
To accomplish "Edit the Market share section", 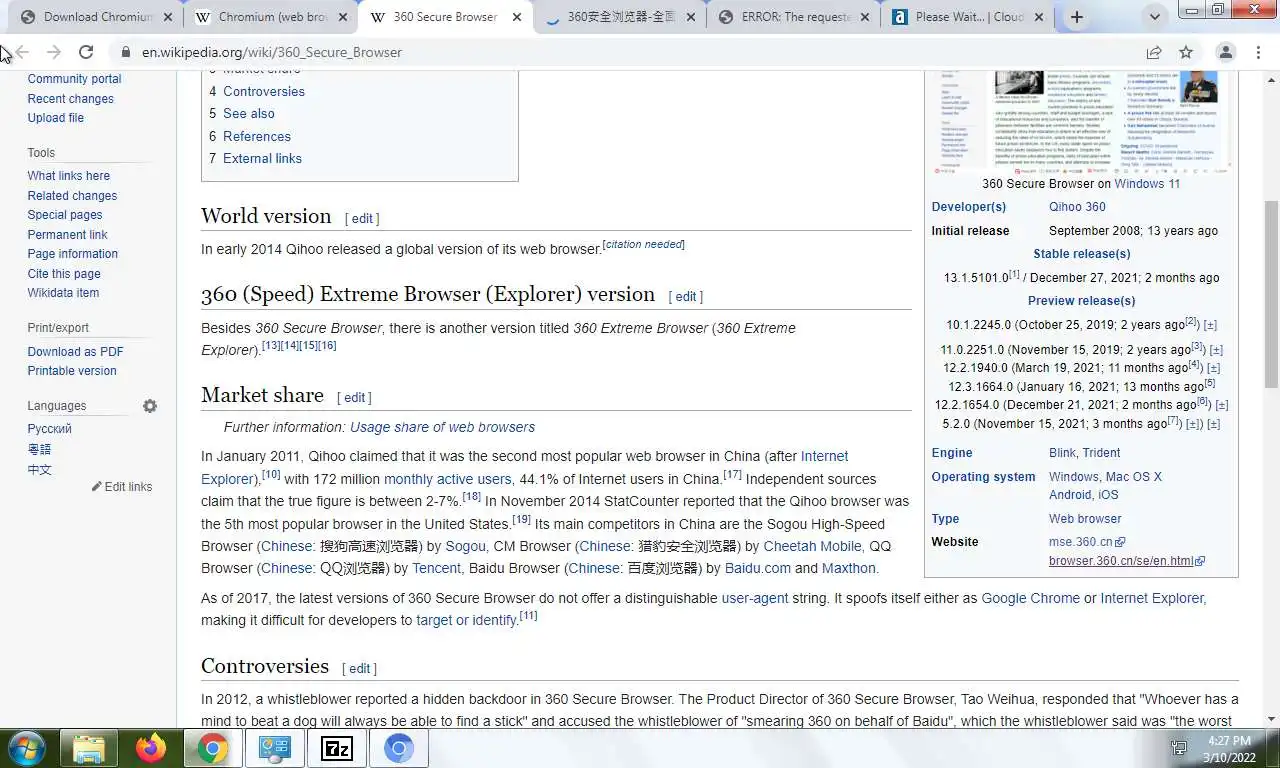I will coord(354,397).
